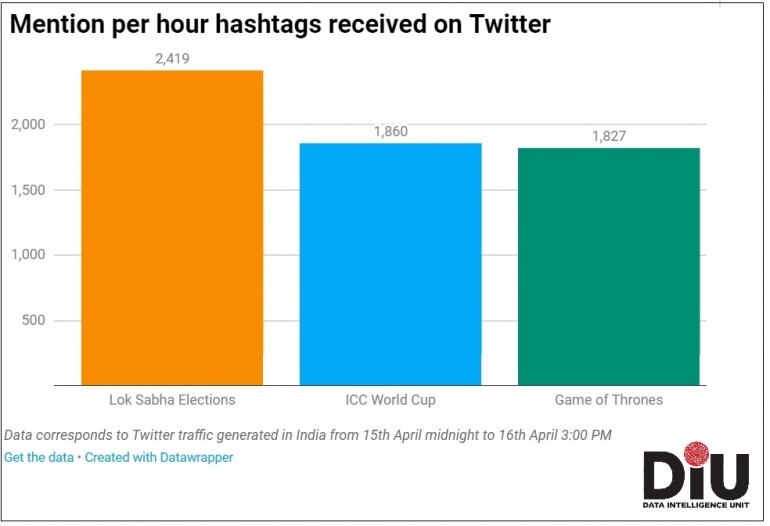Click the 2,419 value label
This screenshot has height=526, width=770.
(x=172, y=59)
